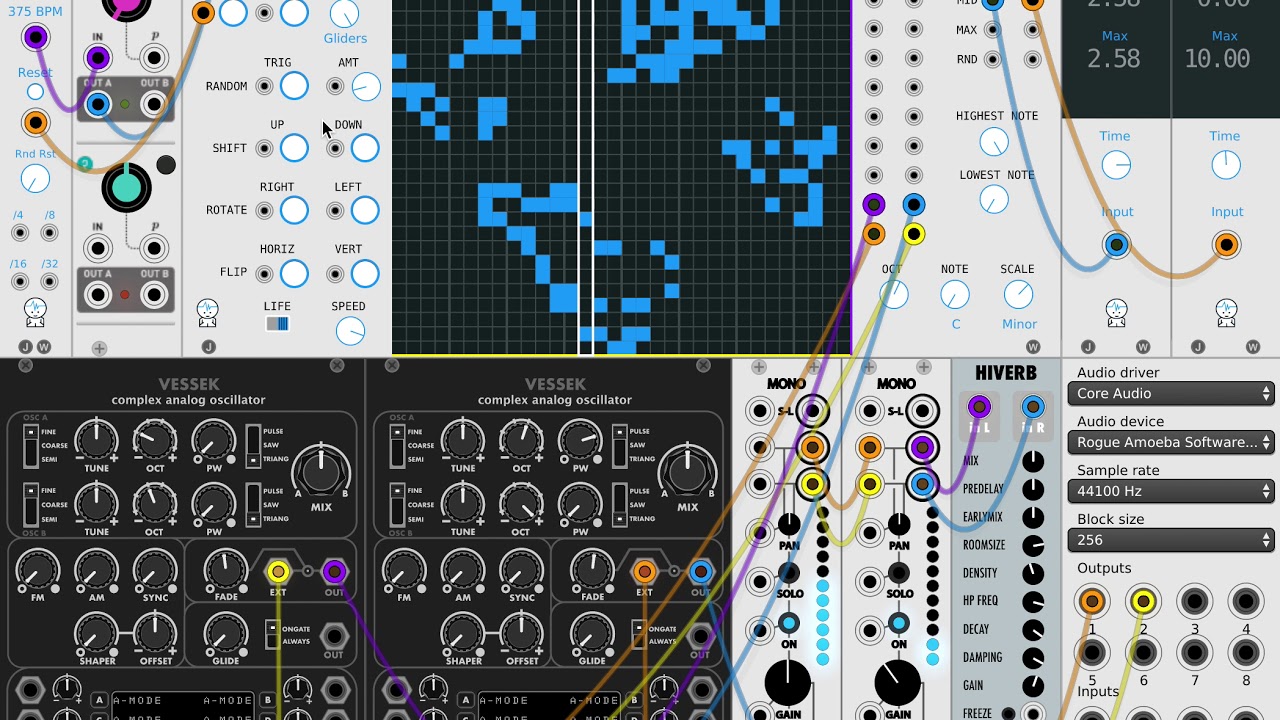Toggle left VESSEK OSC A FINE/COARSE/SEMI switch
This screenshot has height=720, width=1280.
coord(31,445)
